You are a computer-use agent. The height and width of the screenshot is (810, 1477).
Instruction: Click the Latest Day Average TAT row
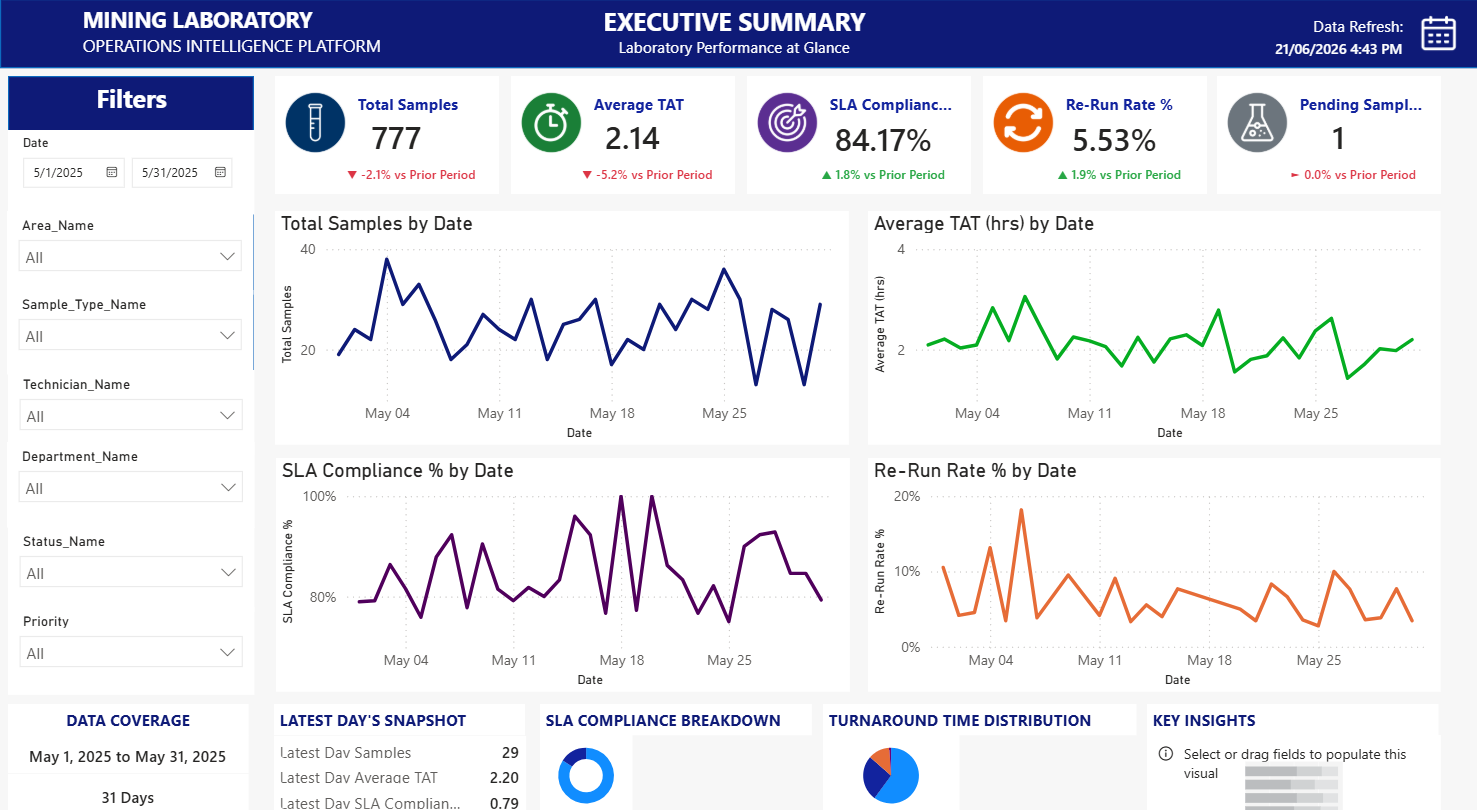pyautogui.click(x=399, y=778)
